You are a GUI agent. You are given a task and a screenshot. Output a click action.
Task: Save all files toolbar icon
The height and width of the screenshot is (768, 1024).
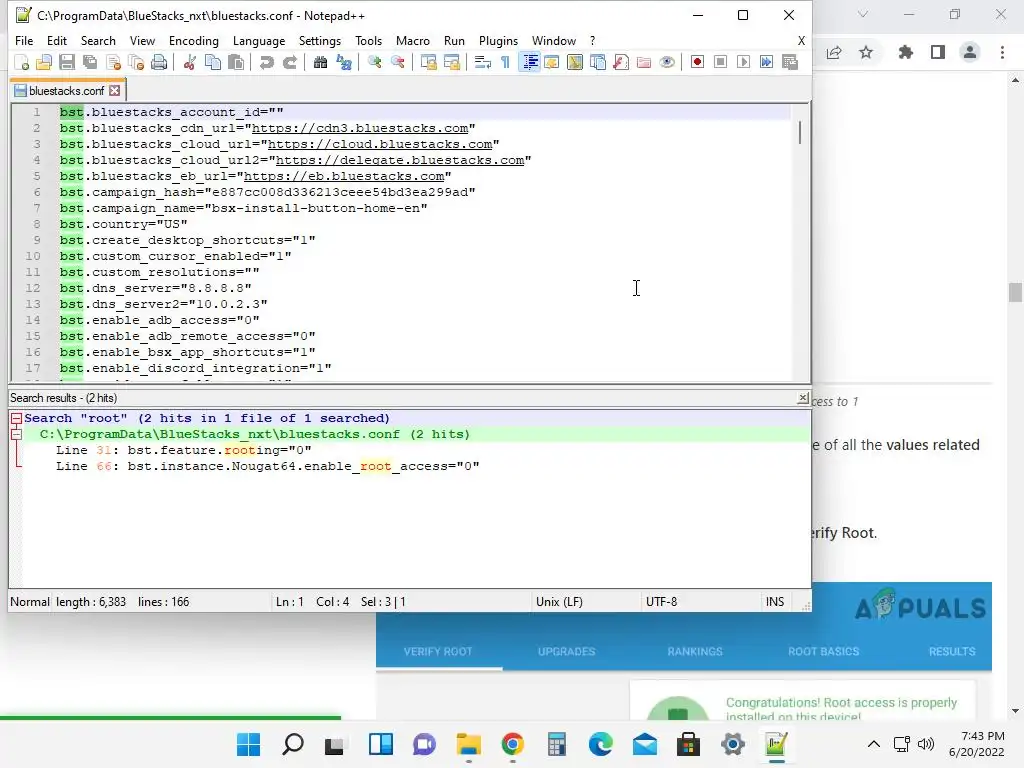click(90, 62)
